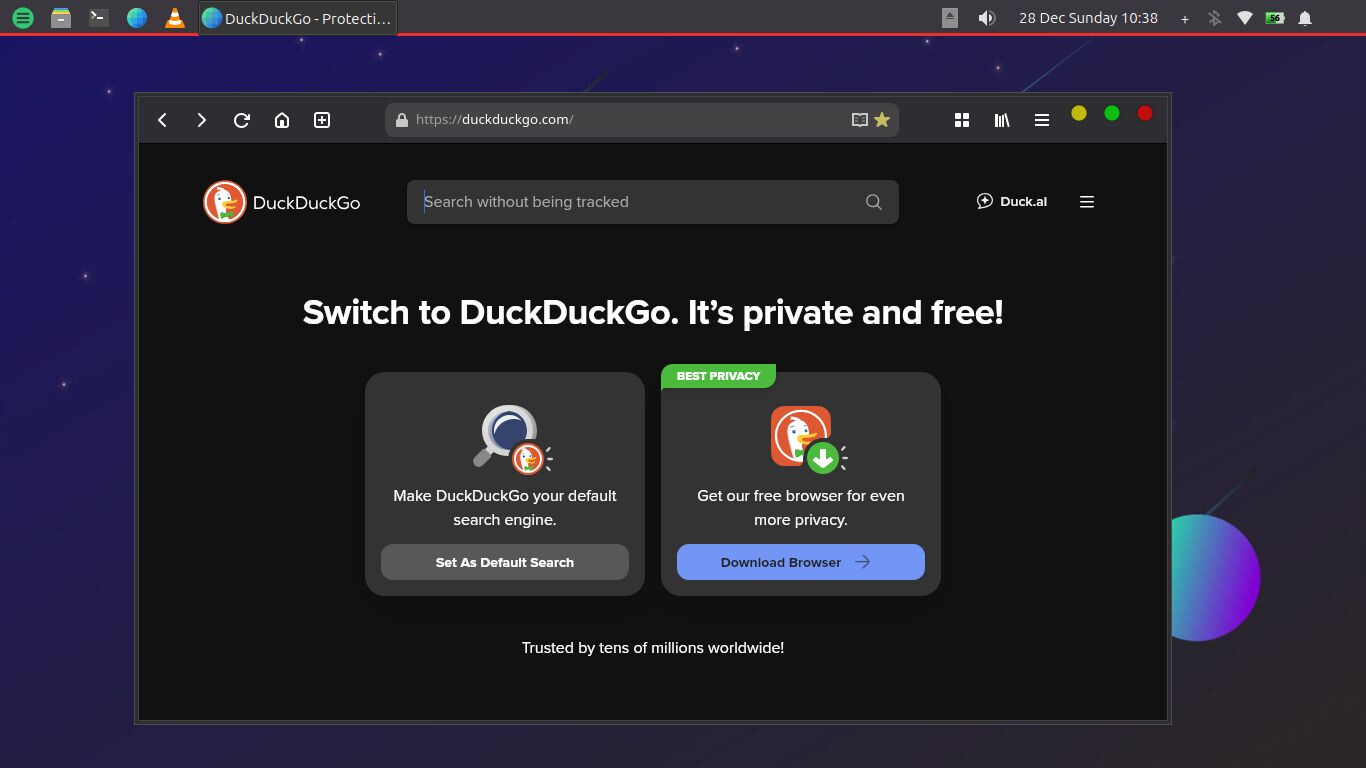Viewport: 1366px width, 768px height.
Task: Reload the current page
Action: click(x=242, y=120)
